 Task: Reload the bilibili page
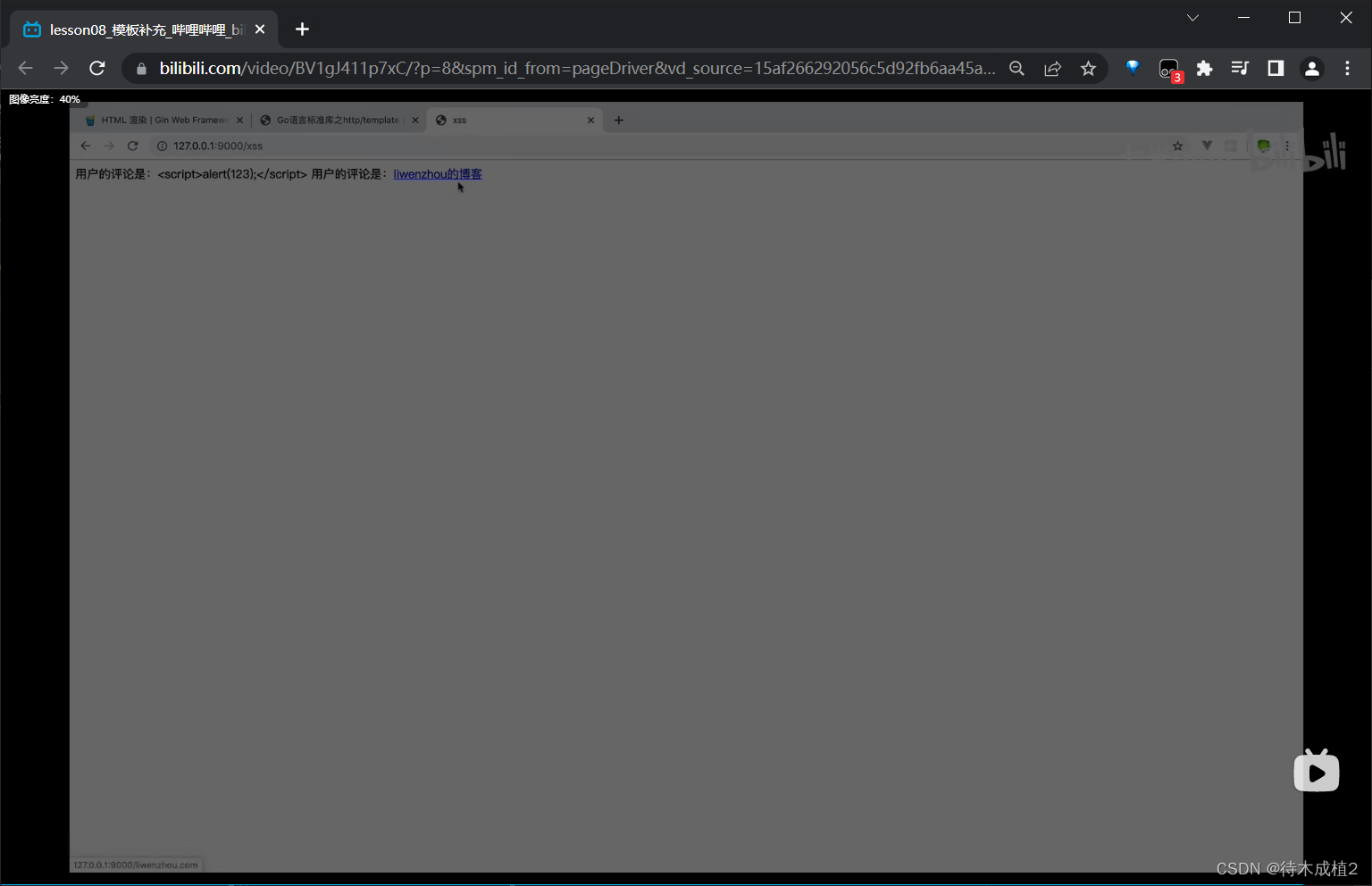click(97, 69)
